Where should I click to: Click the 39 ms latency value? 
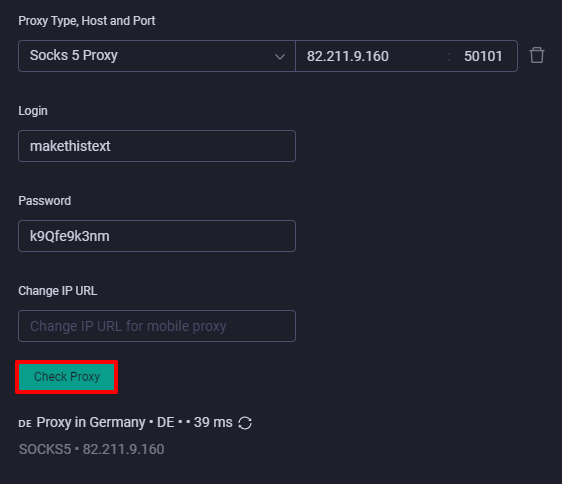pos(213,422)
